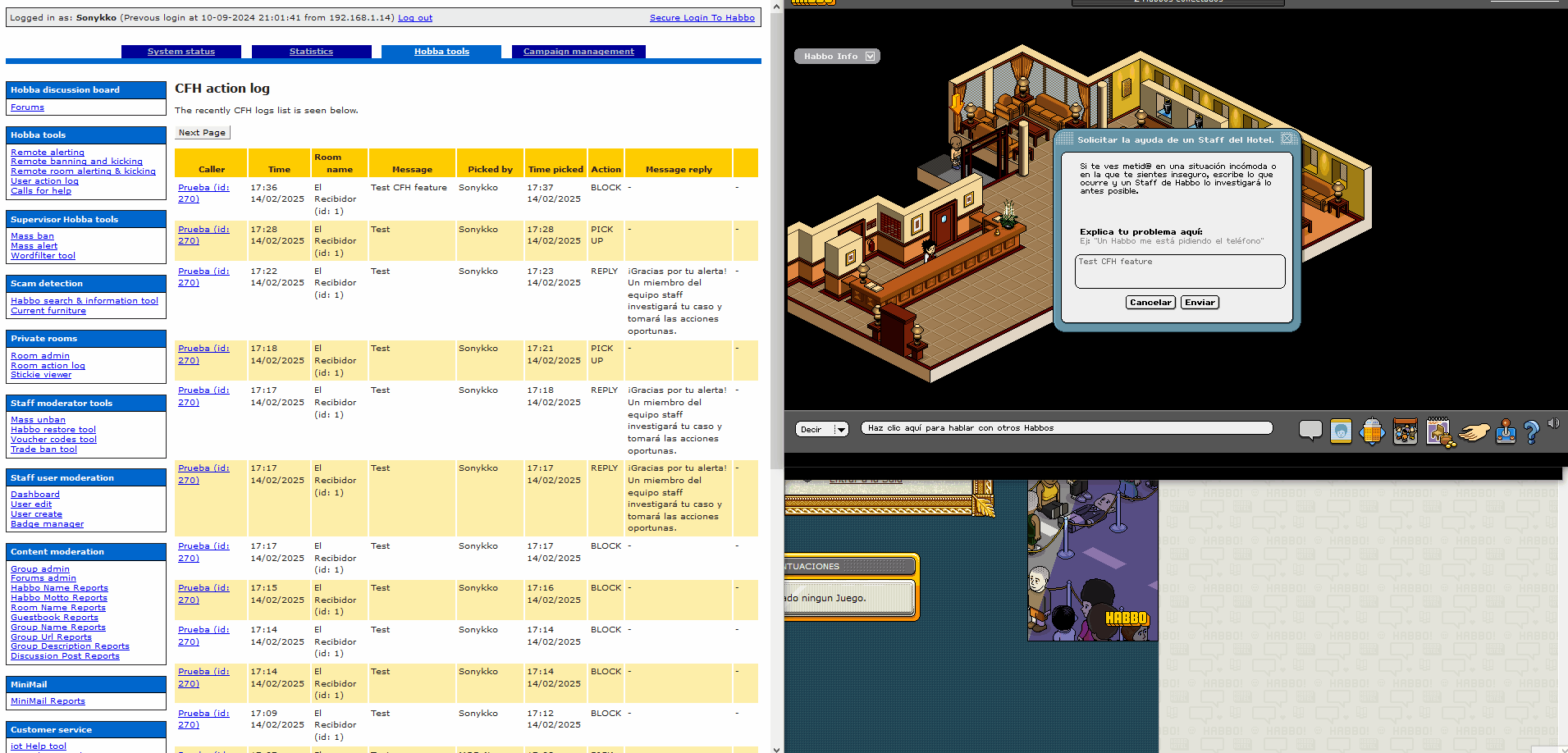Click the chat input to talk with Habbos
Image resolution: width=1568 pixels, height=753 pixels.
[x=1066, y=427]
